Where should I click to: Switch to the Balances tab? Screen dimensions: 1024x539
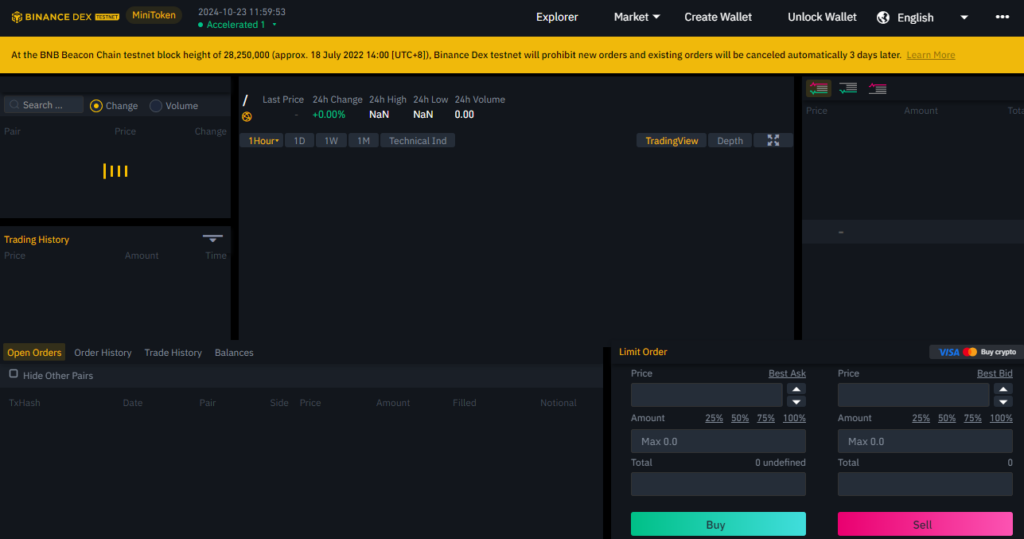234,352
